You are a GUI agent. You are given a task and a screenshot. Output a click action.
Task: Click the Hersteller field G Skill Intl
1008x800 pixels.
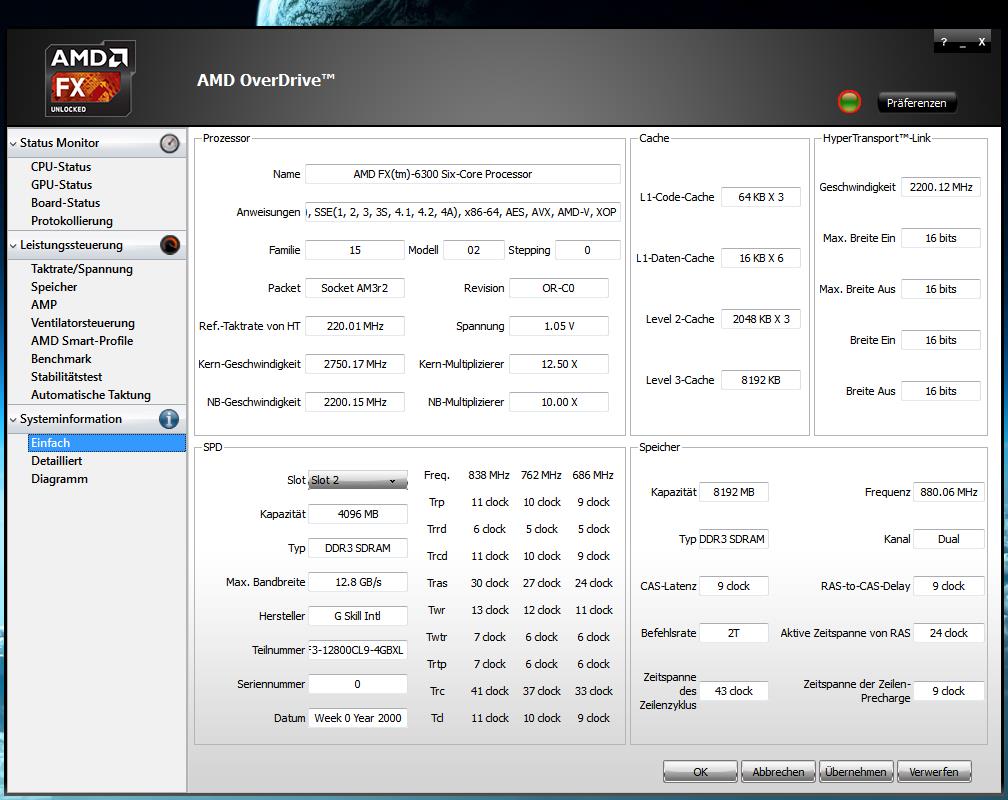pyautogui.click(x=358, y=616)
